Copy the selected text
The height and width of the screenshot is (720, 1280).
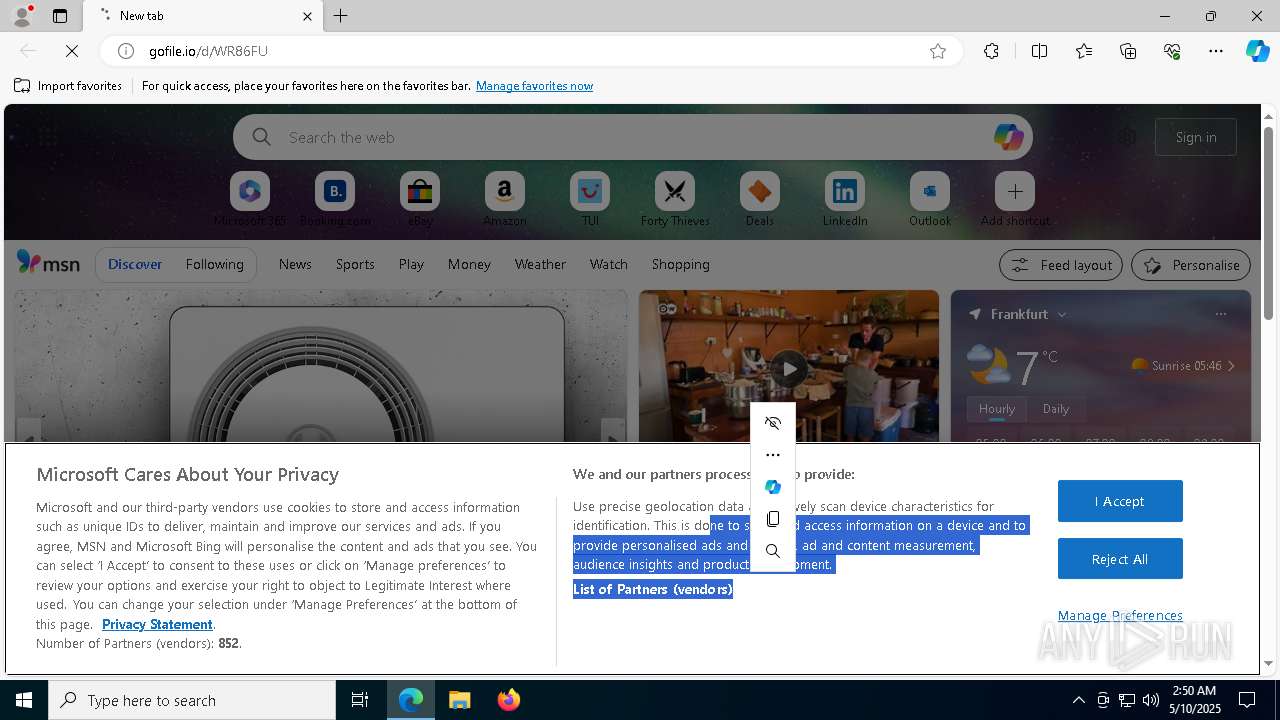point(773,519)
